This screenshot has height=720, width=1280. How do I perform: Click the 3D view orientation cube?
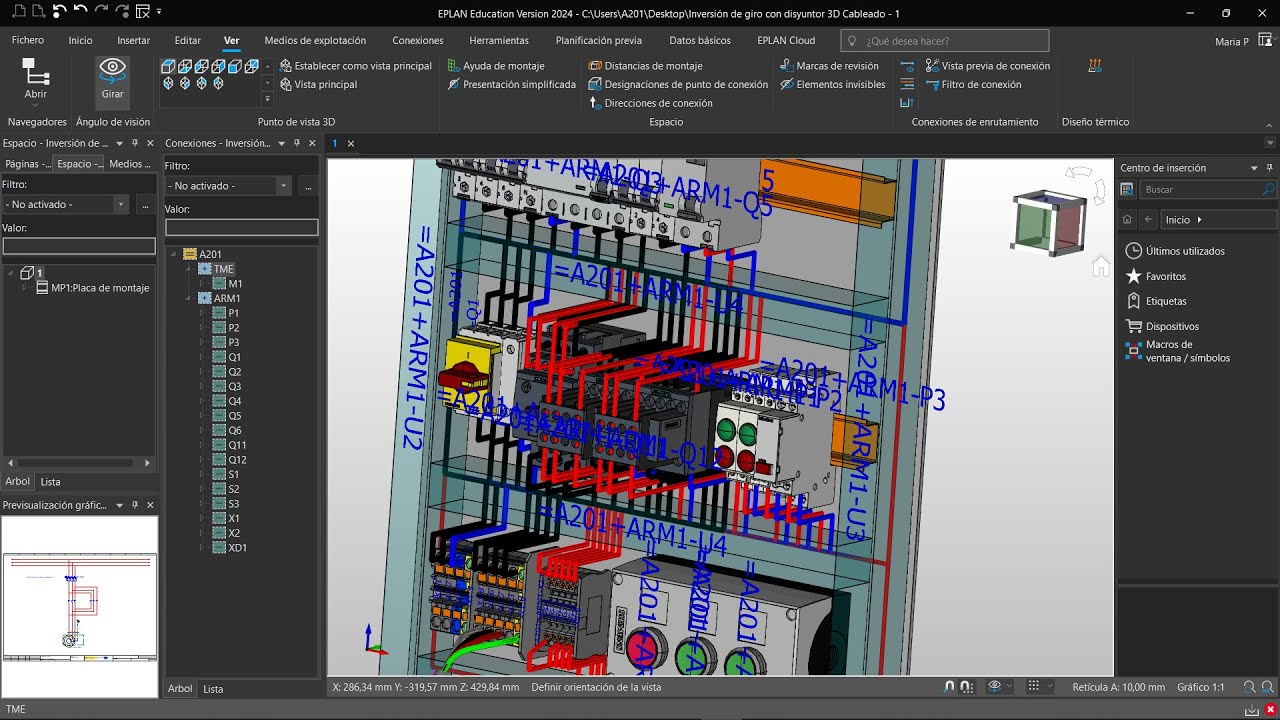coord(1049,222)
